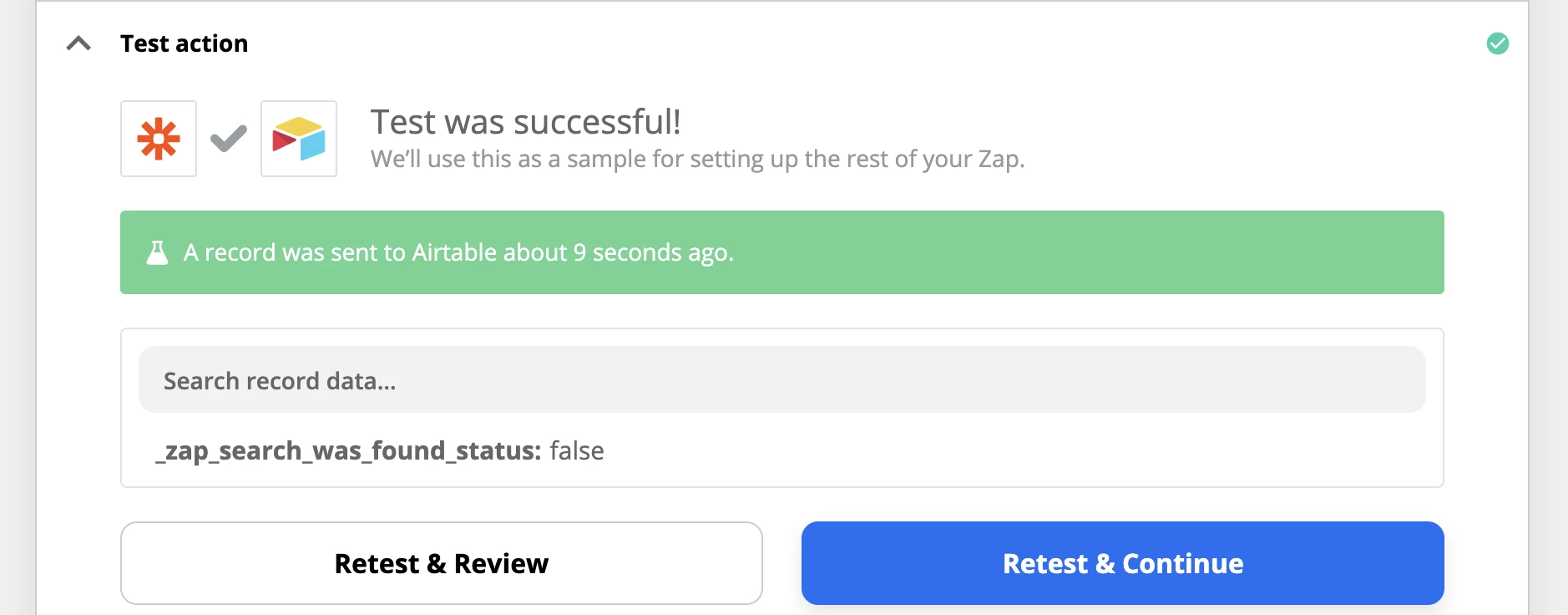Click the Zapier orange asterisk icon
Viewport: 1568px width, 615px height.
click(159, 139)
